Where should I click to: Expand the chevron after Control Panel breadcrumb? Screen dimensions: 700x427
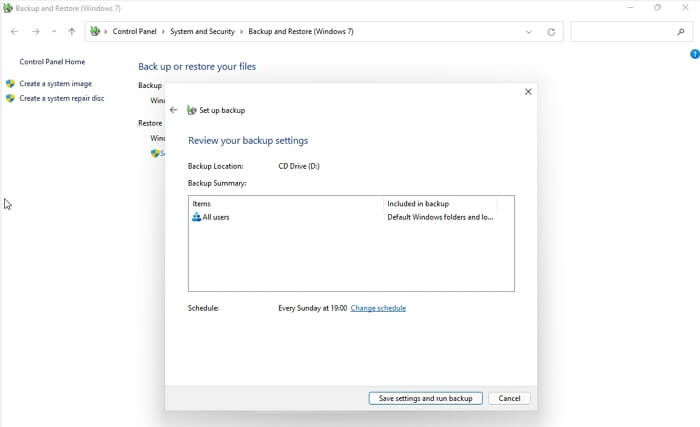pyautogui.click(x=164, y=32)
